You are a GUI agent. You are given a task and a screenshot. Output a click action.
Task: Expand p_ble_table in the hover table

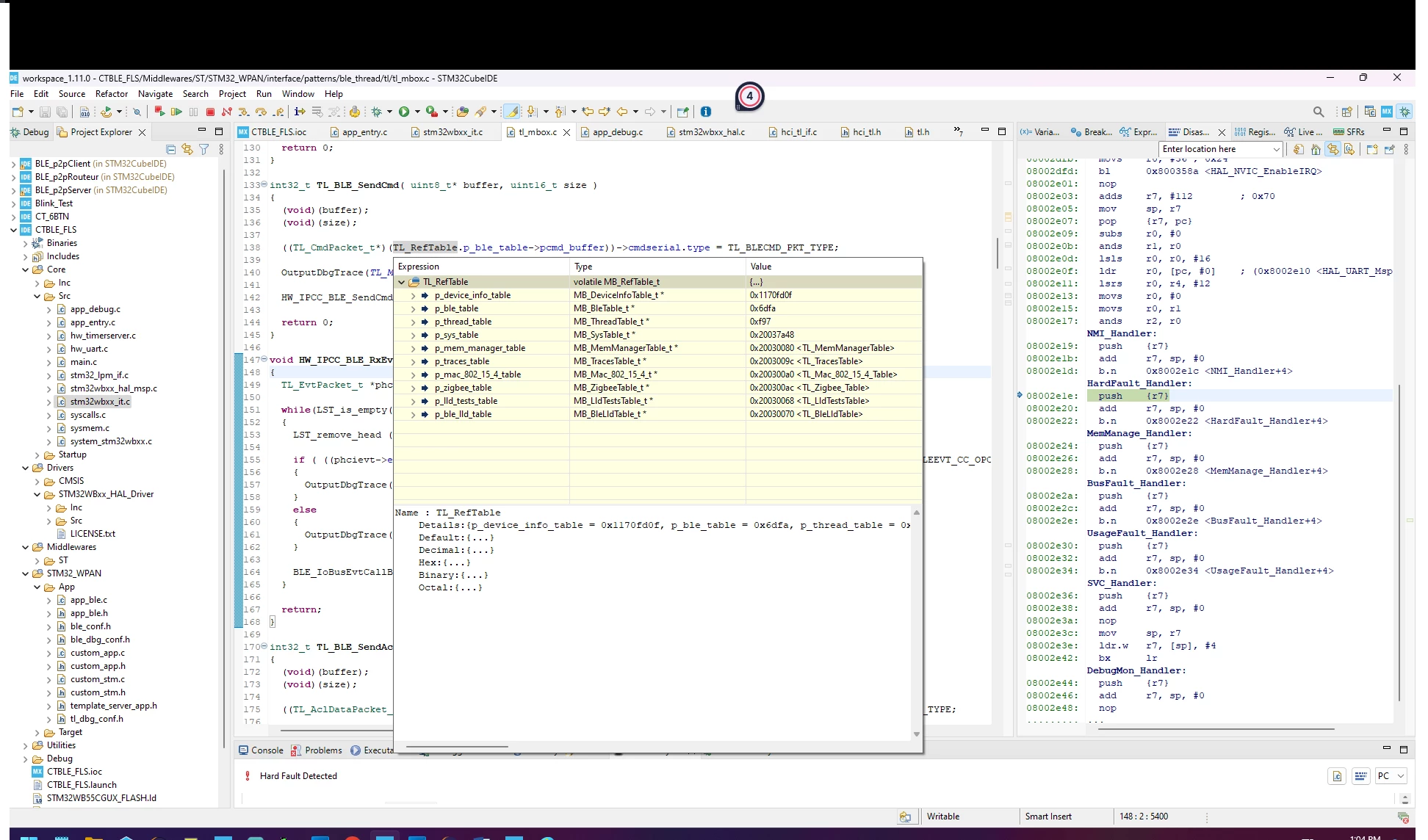point(413,308)
